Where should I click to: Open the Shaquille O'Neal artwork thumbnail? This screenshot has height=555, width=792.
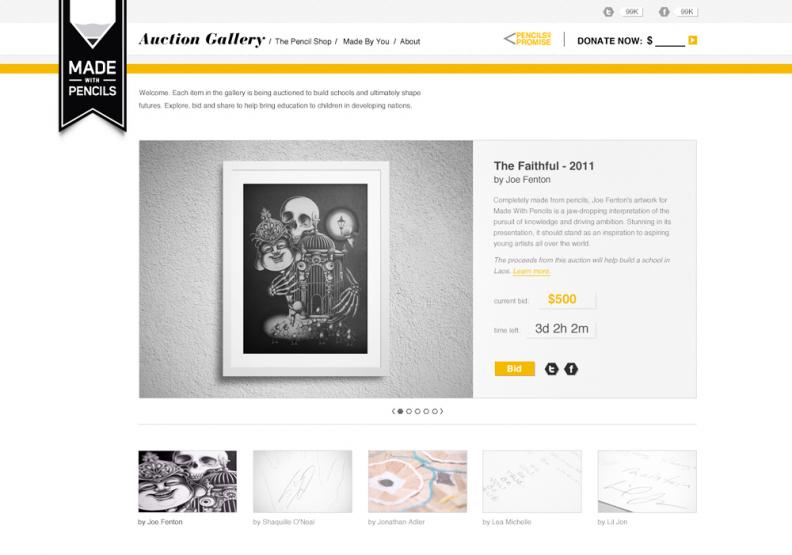(x=303, y=481)
